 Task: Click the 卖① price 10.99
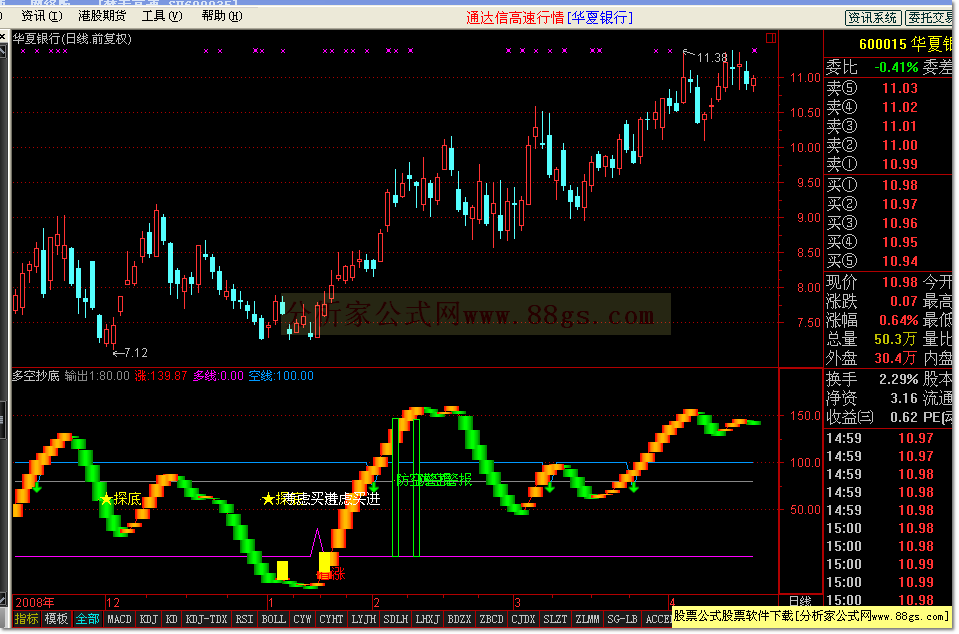tap(899, 164)
